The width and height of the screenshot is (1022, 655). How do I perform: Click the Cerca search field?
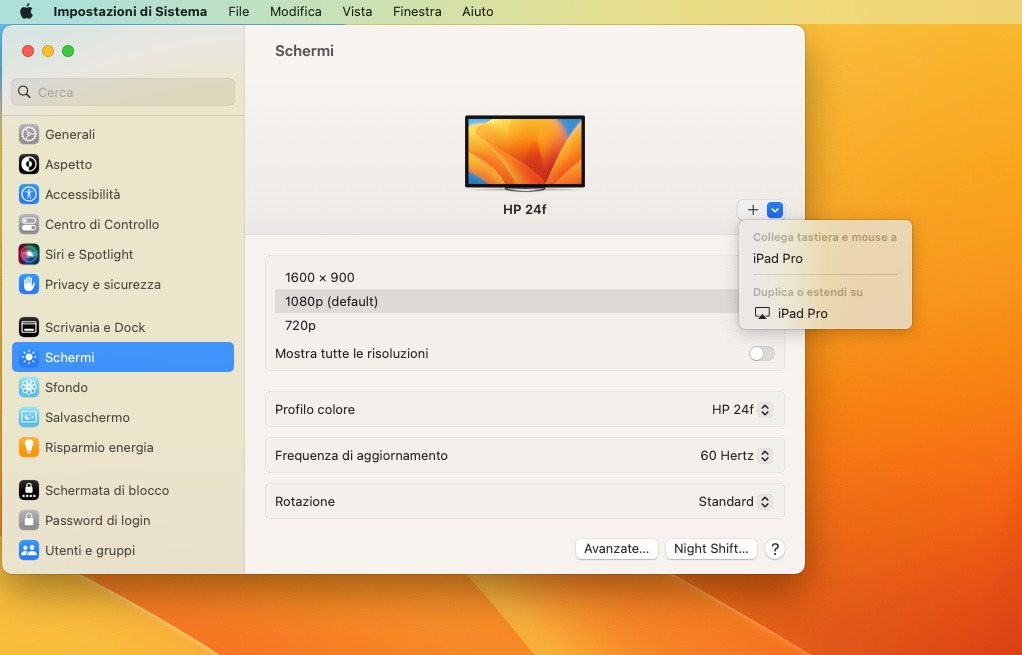pos(123,92)
